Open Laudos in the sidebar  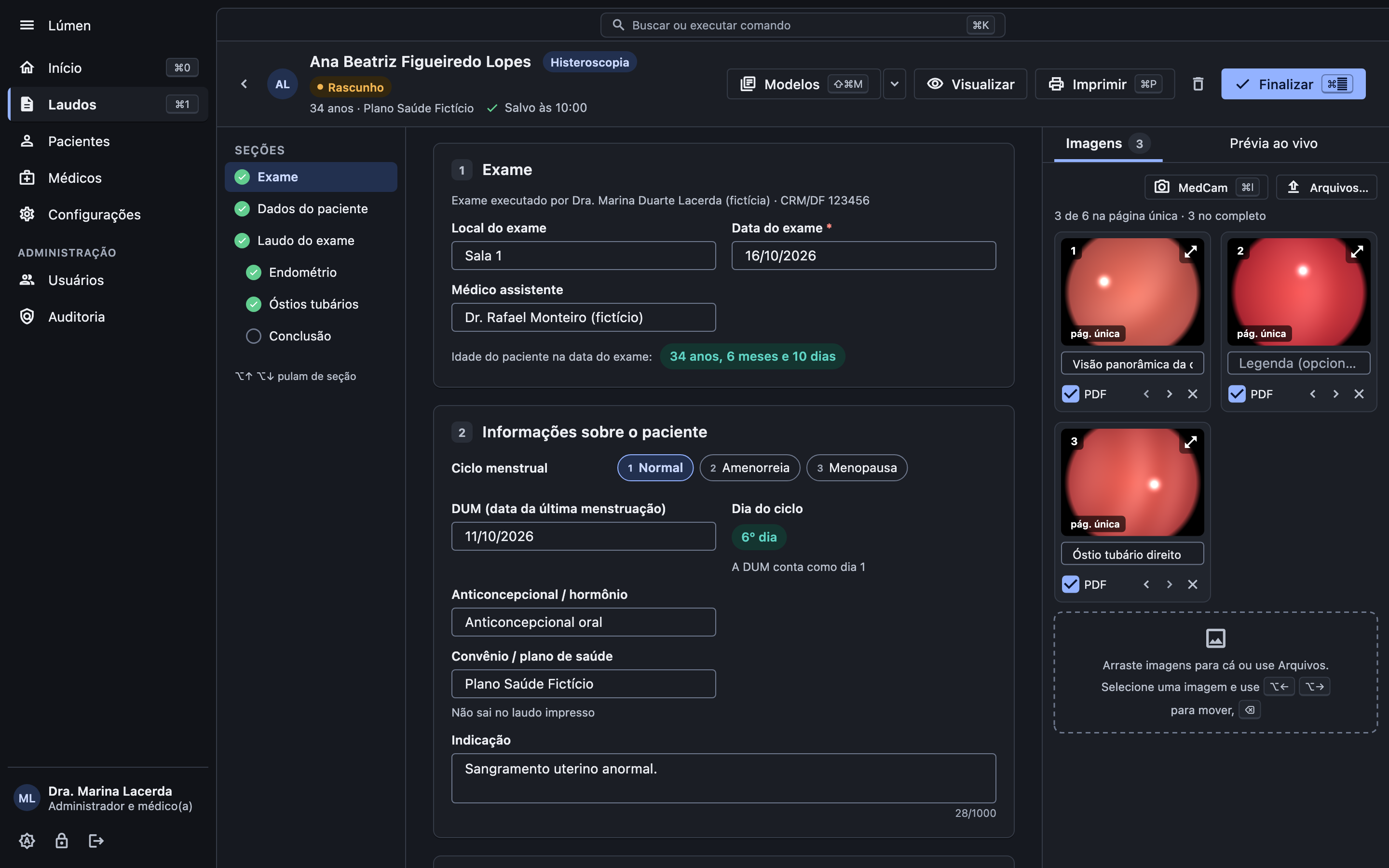pyautogui.click(x=108, y=105)
